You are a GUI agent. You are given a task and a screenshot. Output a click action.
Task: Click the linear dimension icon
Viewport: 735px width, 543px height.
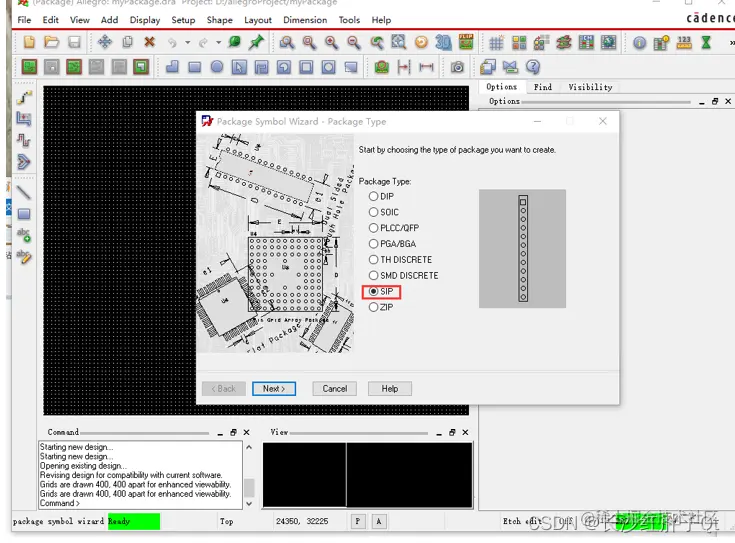426,67
